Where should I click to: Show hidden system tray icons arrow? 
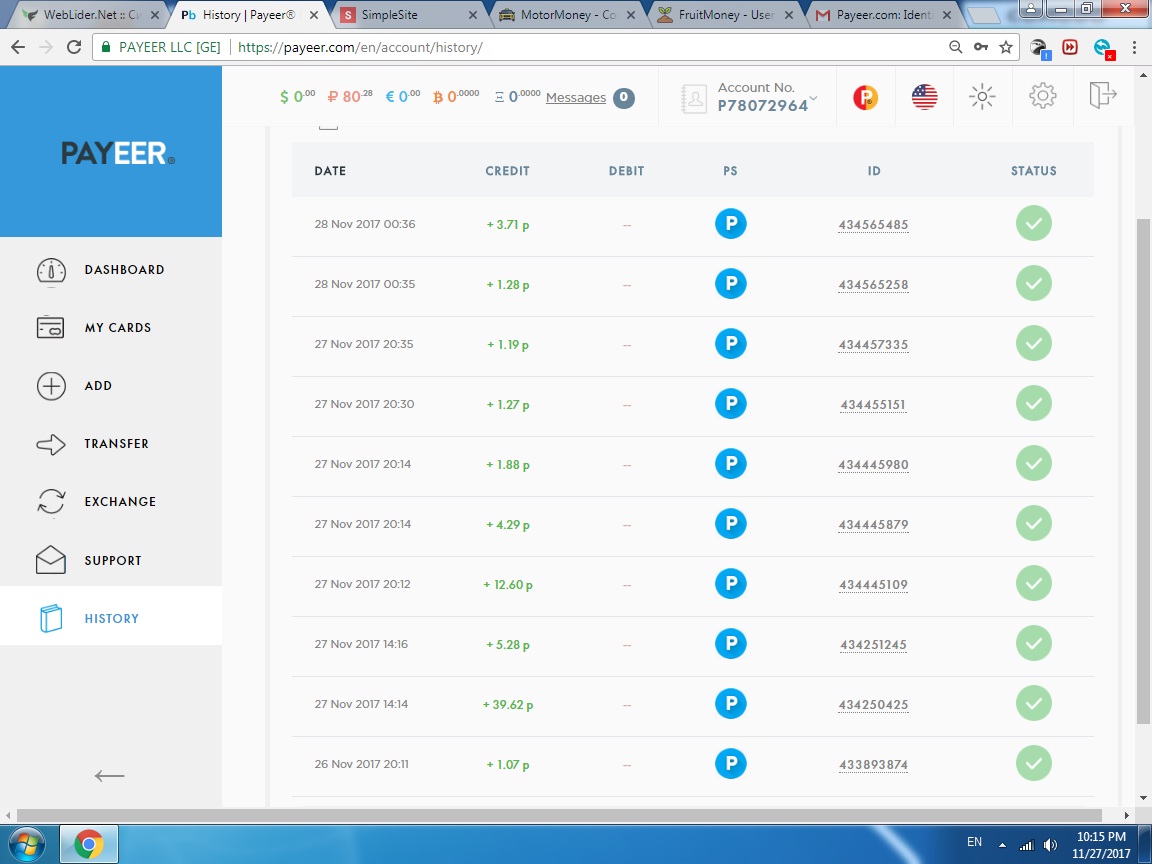tap(1002, 845)
